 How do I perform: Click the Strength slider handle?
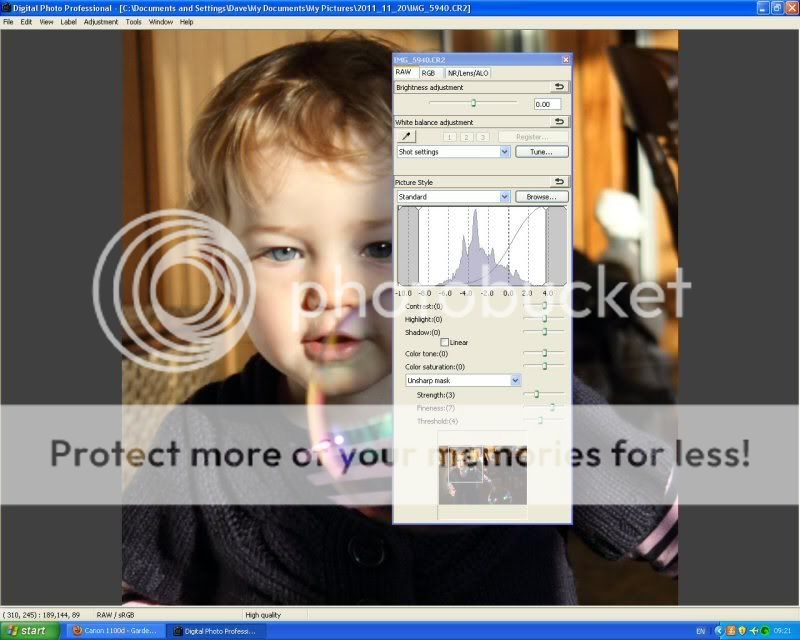tap(536, 395)
